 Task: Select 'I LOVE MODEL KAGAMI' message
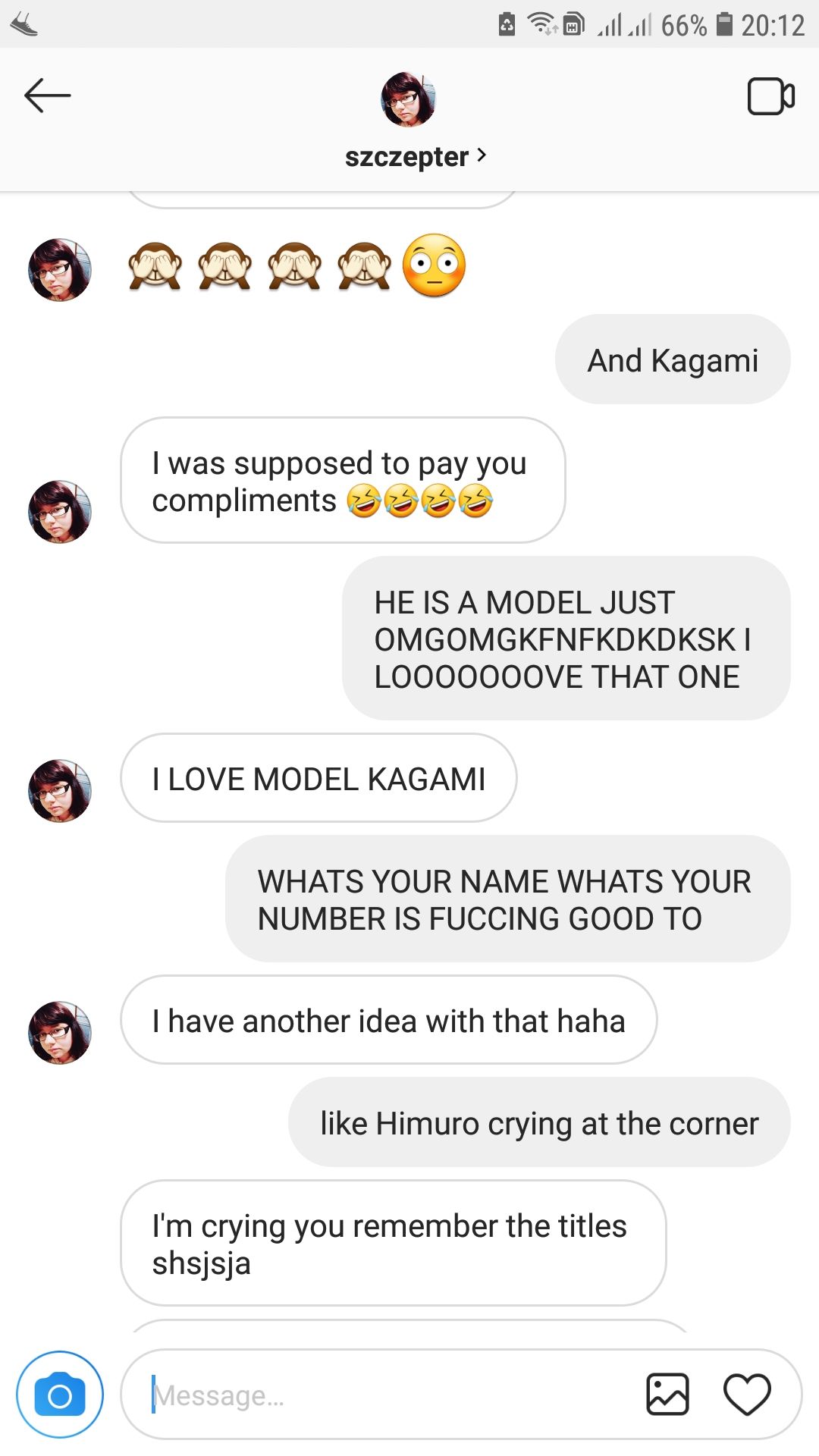pyautogui.click(x=318, y=778)
